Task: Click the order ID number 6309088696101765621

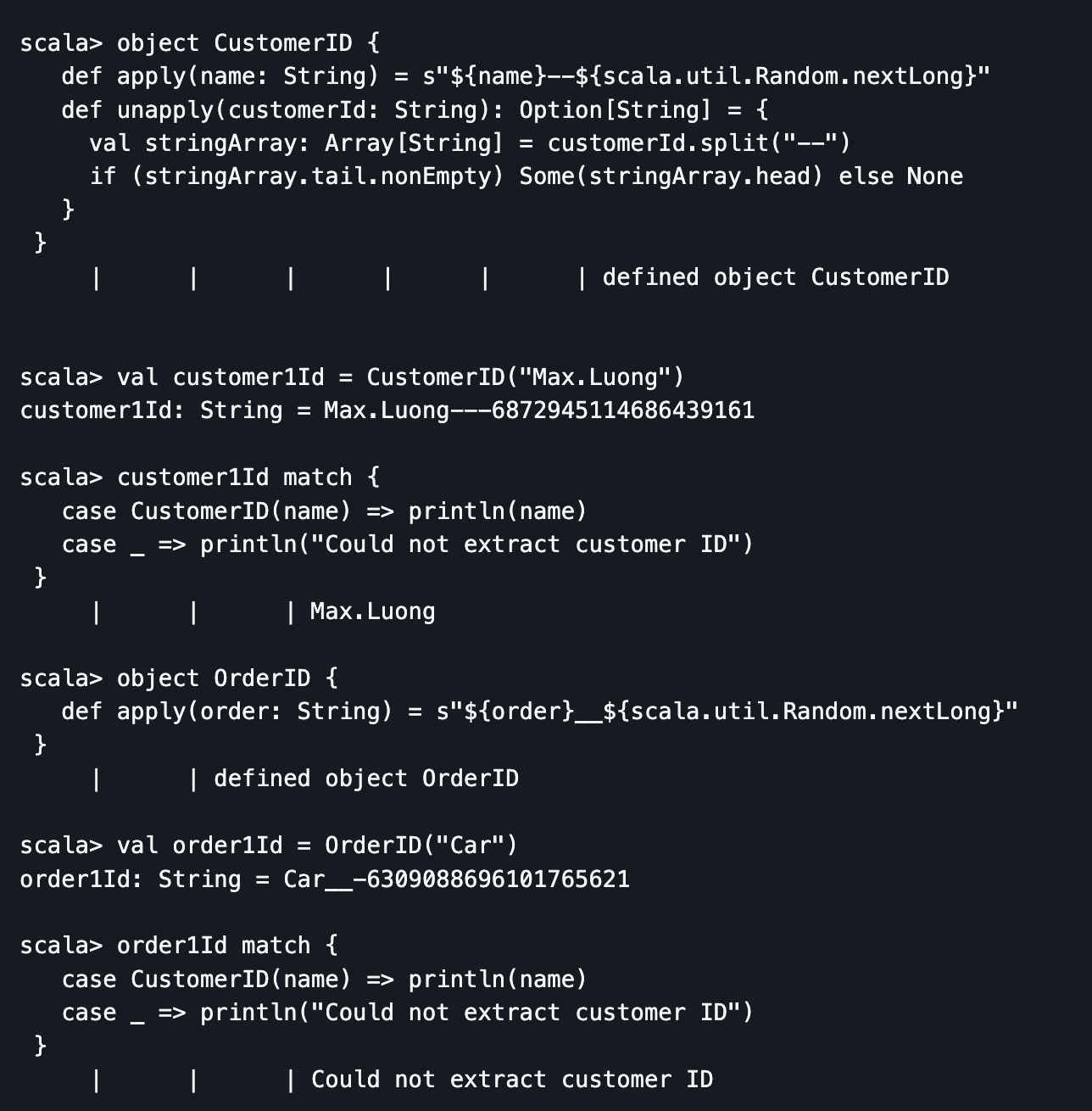Action: coord(498,879)
